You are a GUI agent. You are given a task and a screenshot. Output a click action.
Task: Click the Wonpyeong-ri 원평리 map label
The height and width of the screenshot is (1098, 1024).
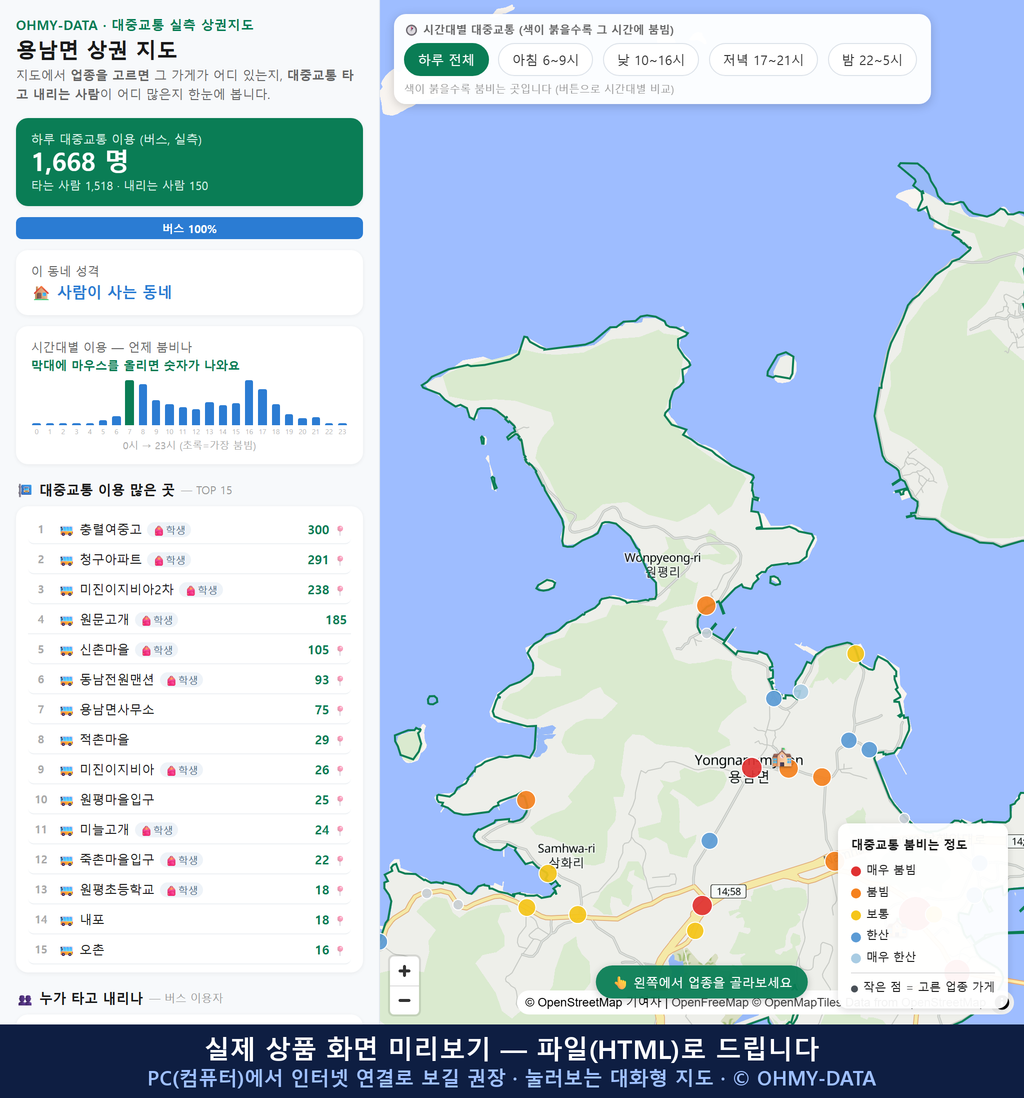point(662,564)
